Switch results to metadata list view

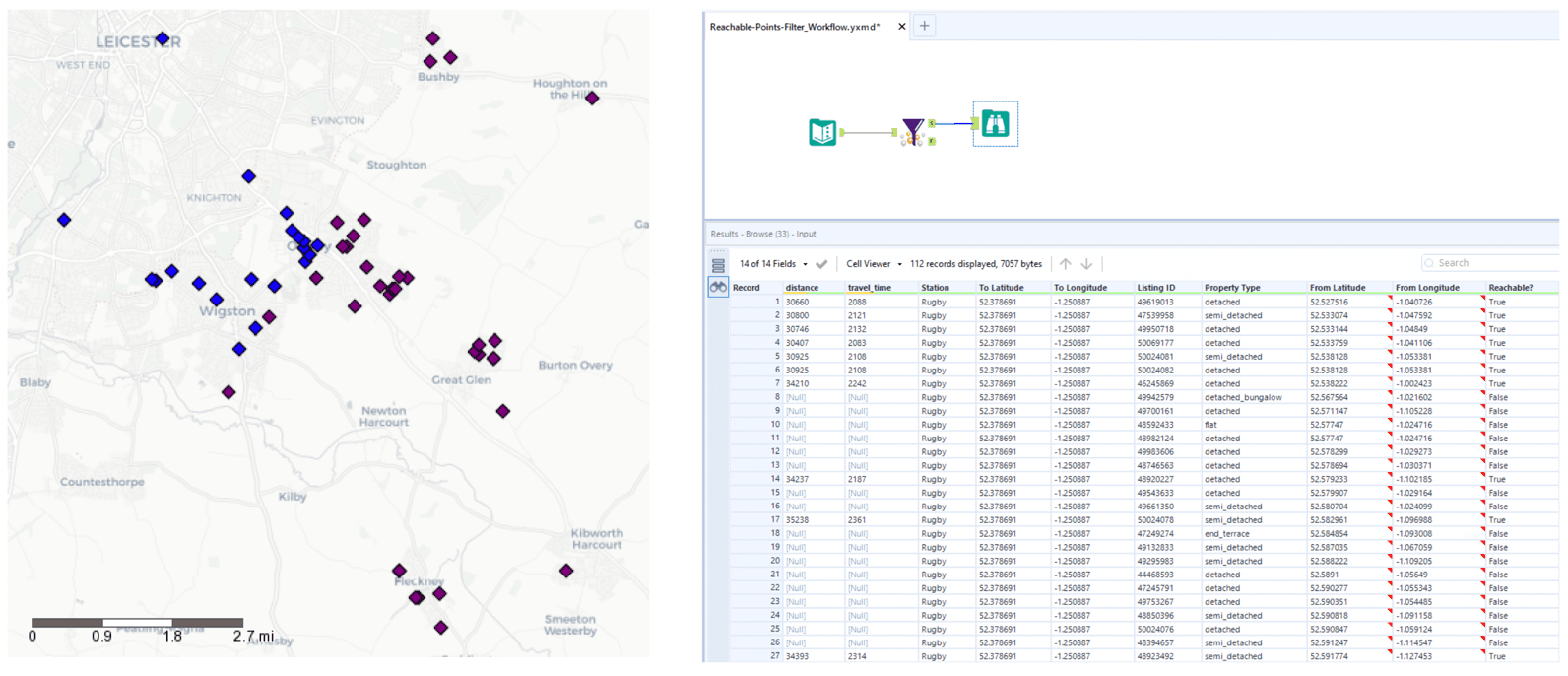[718, 265]
